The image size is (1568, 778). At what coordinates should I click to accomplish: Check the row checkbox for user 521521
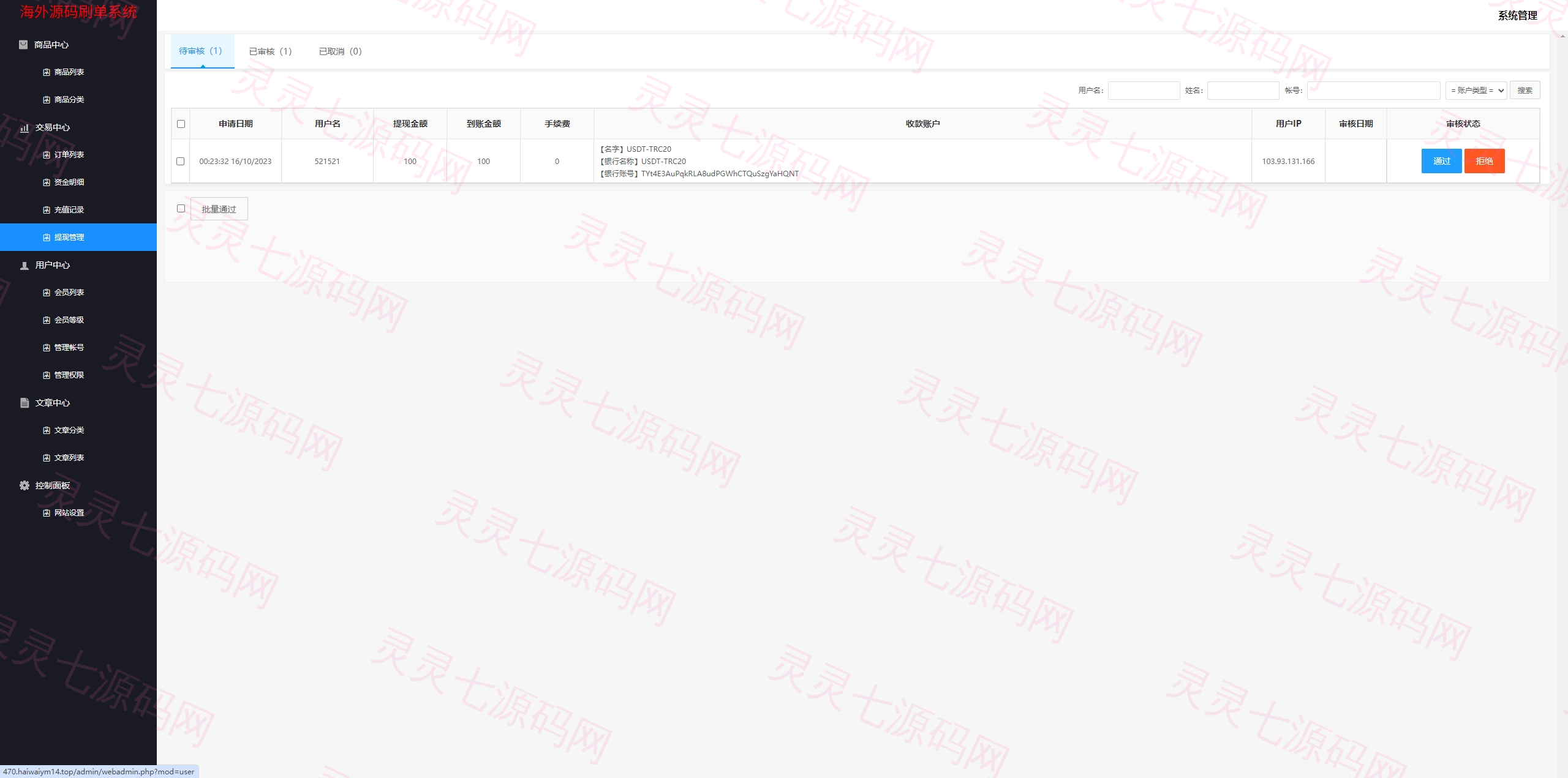click(180, 162)
